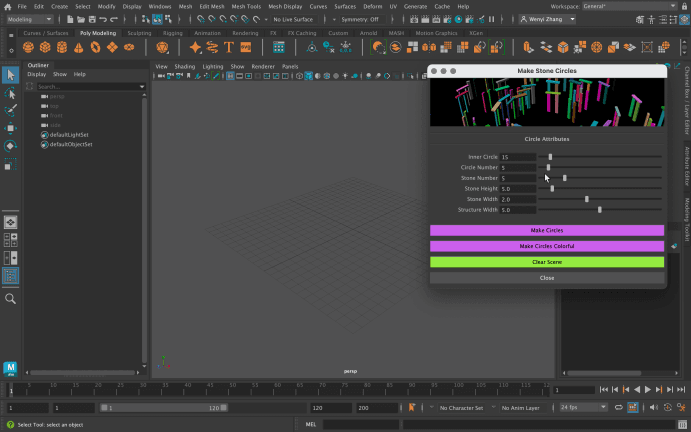
Task: Select defaultLightSet in the Outliner
Action: (x=69, y=135)
